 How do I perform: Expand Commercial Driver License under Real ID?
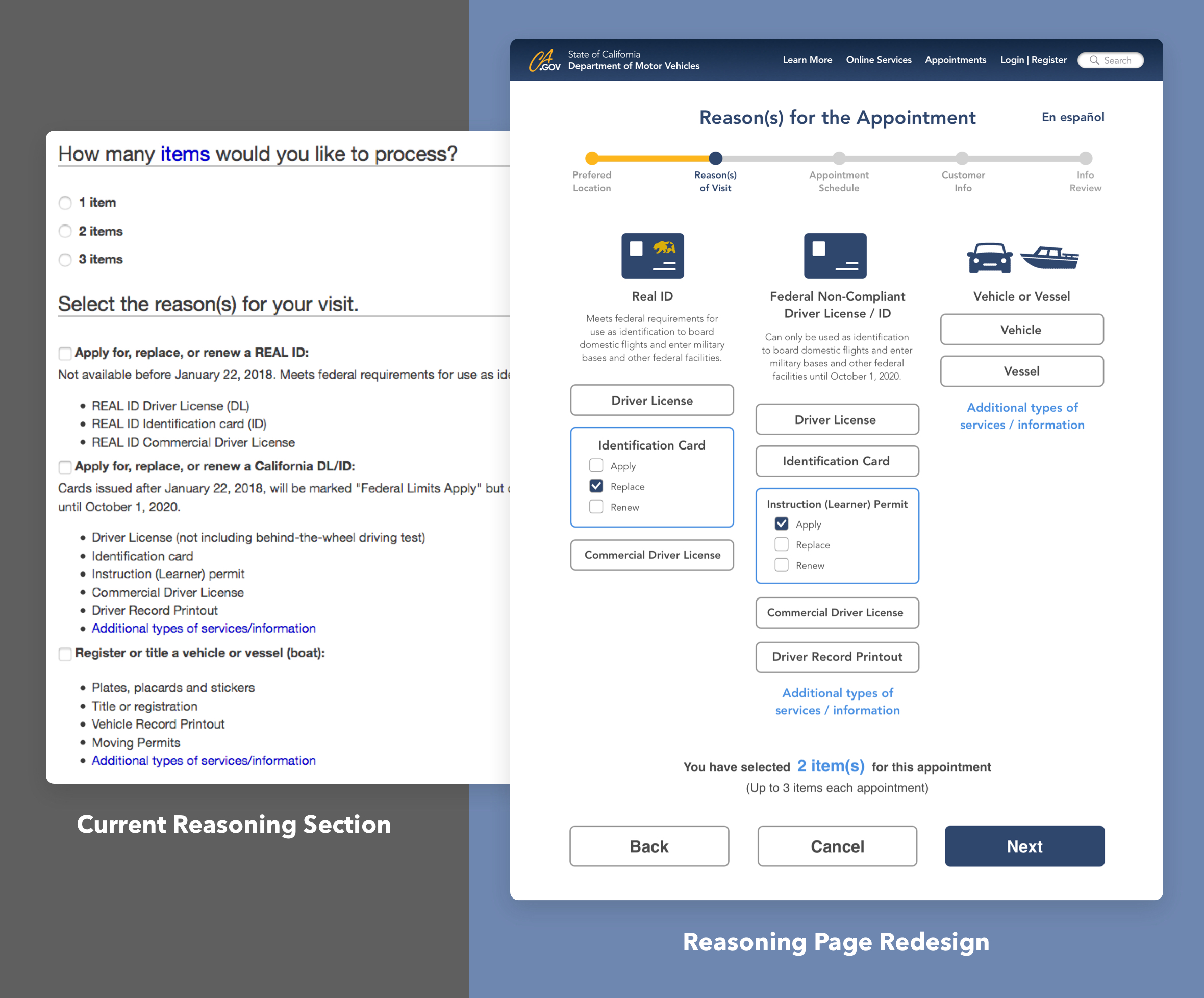coord(652,555)
